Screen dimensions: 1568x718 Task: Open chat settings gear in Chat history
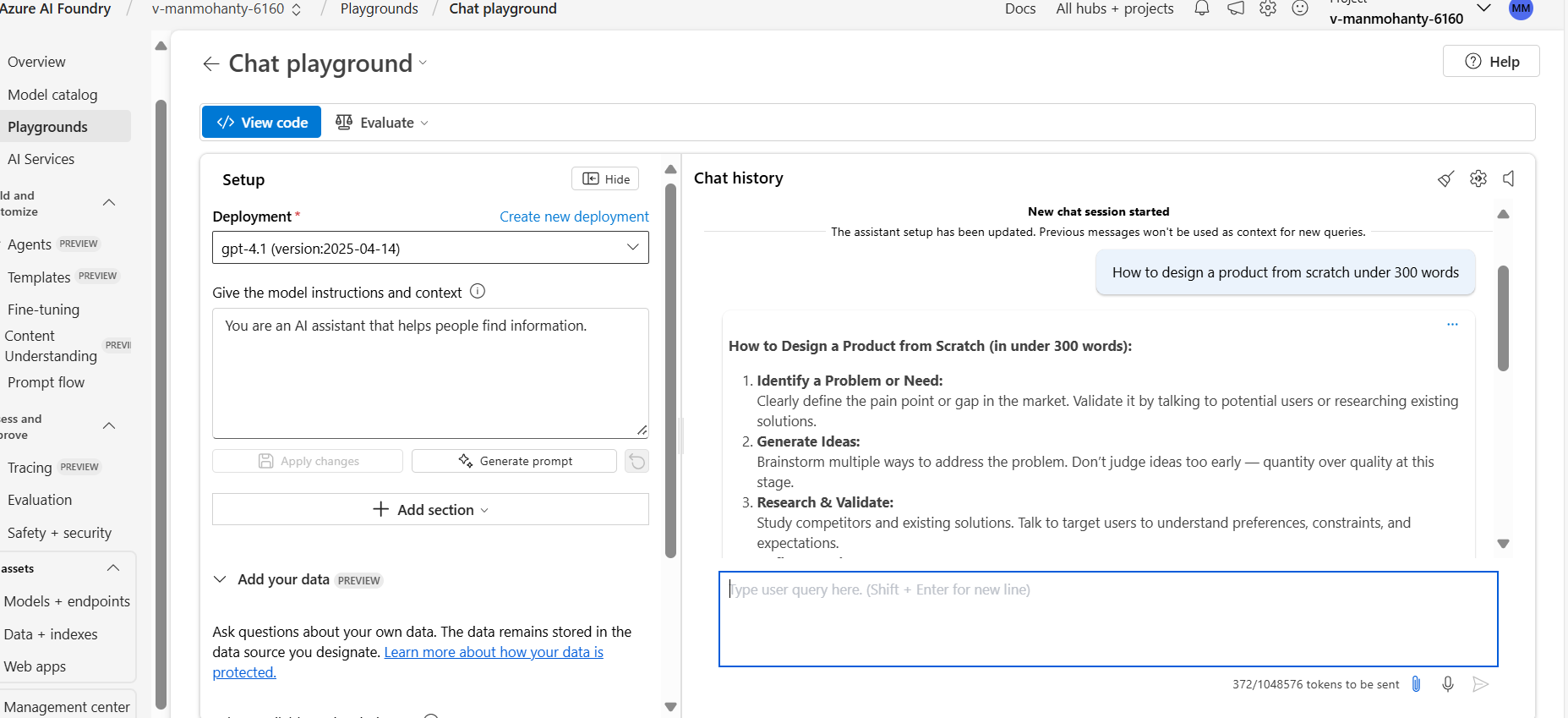coord(1478,178)
